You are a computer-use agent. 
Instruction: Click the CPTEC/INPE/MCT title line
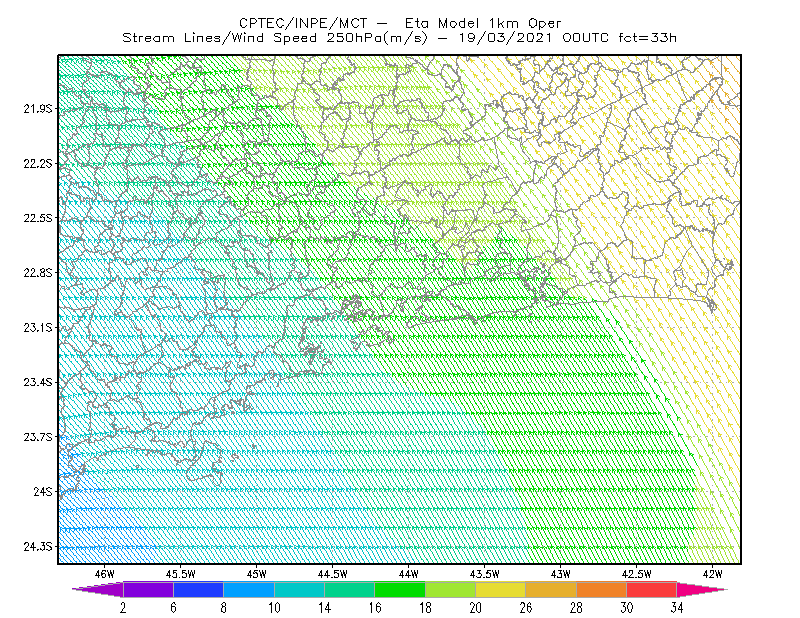click(400, 23)
